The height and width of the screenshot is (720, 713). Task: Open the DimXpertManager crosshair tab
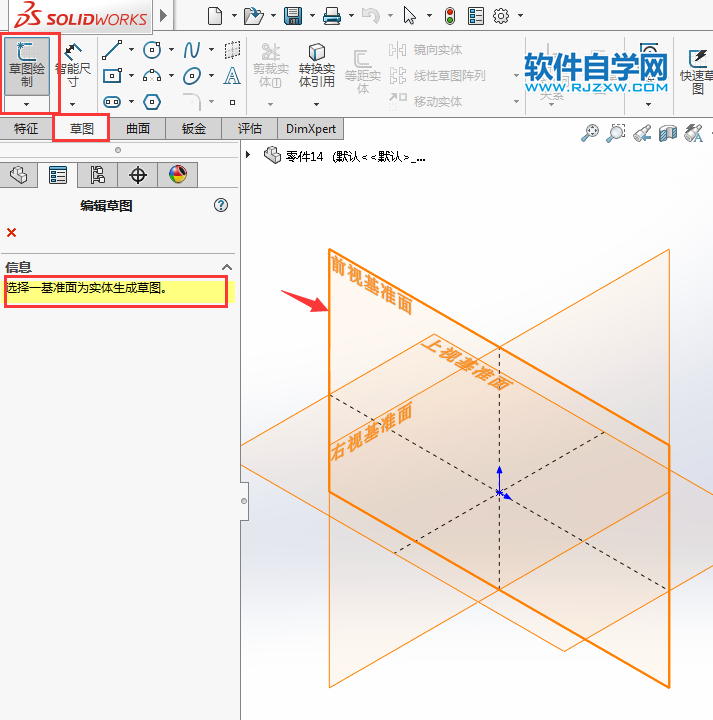point(138,175)
